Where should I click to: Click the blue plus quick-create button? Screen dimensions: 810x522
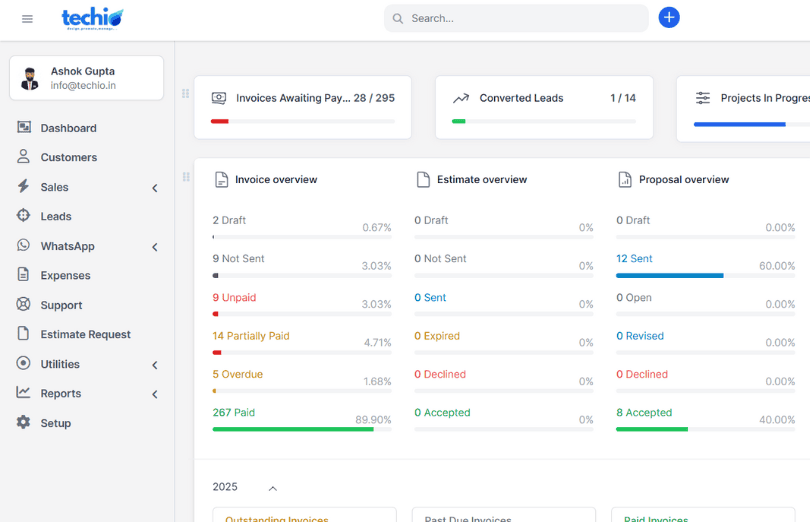[x=669, y=18]
